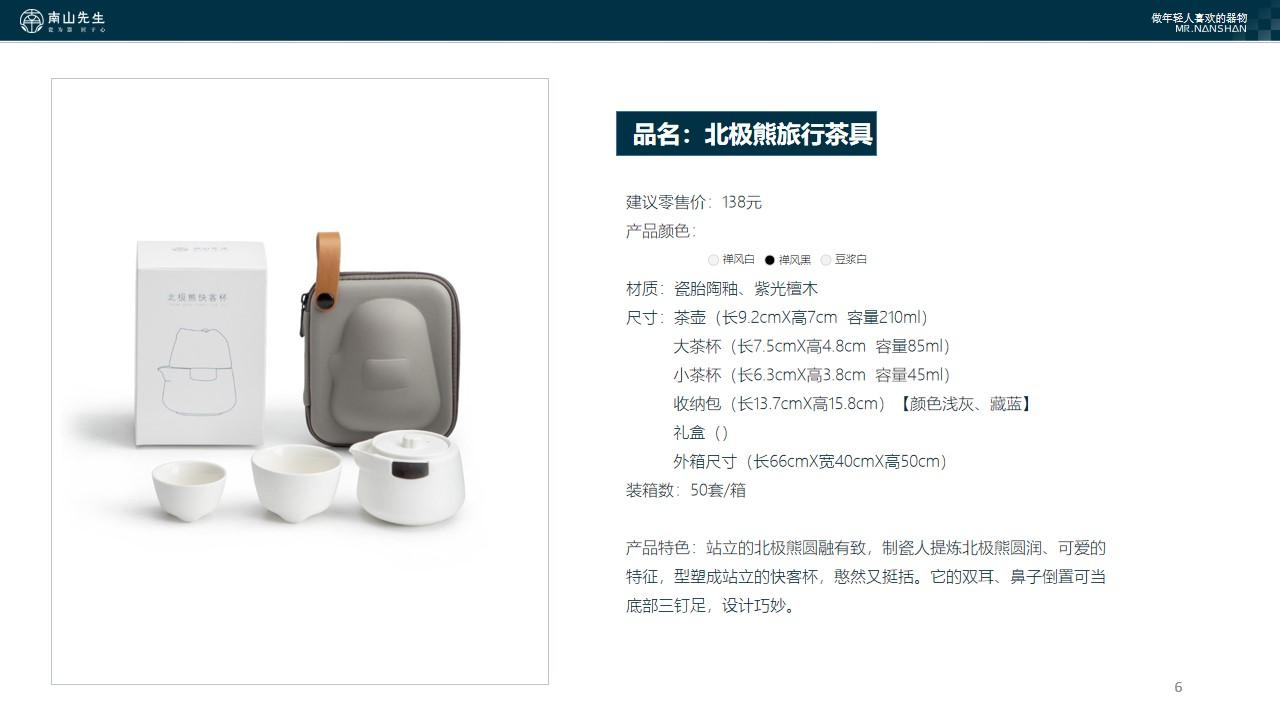Click the 外箱尺寸 carton size line
The width and height of the screenshot is (1280, 720).
pyautogui.click(x=810, y=462)
